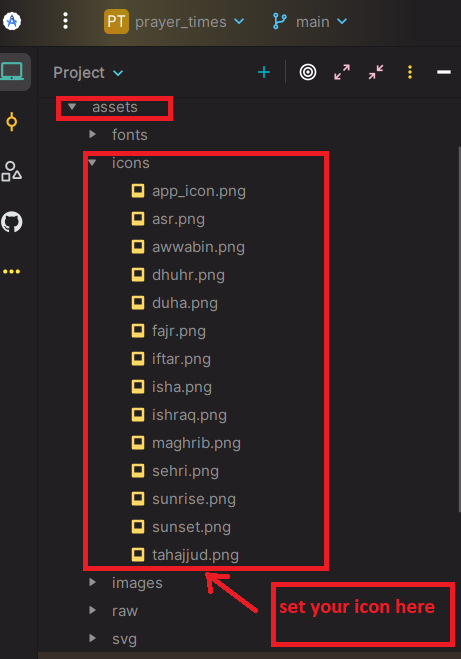461x659 pixels.
Task: Select the svg folder label
Action: coord(124,639)
